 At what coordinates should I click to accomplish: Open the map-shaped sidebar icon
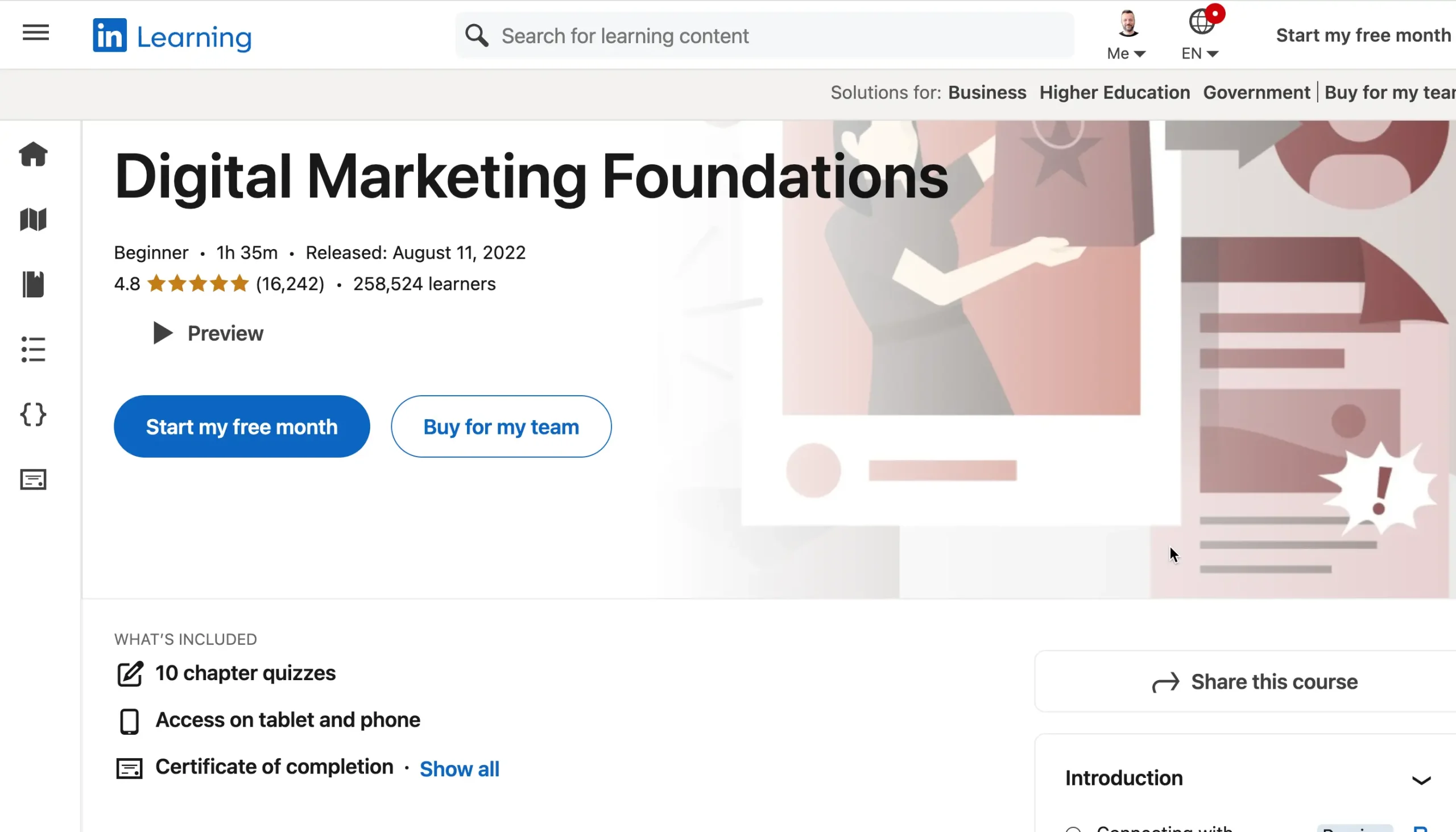tap(33, 220)
